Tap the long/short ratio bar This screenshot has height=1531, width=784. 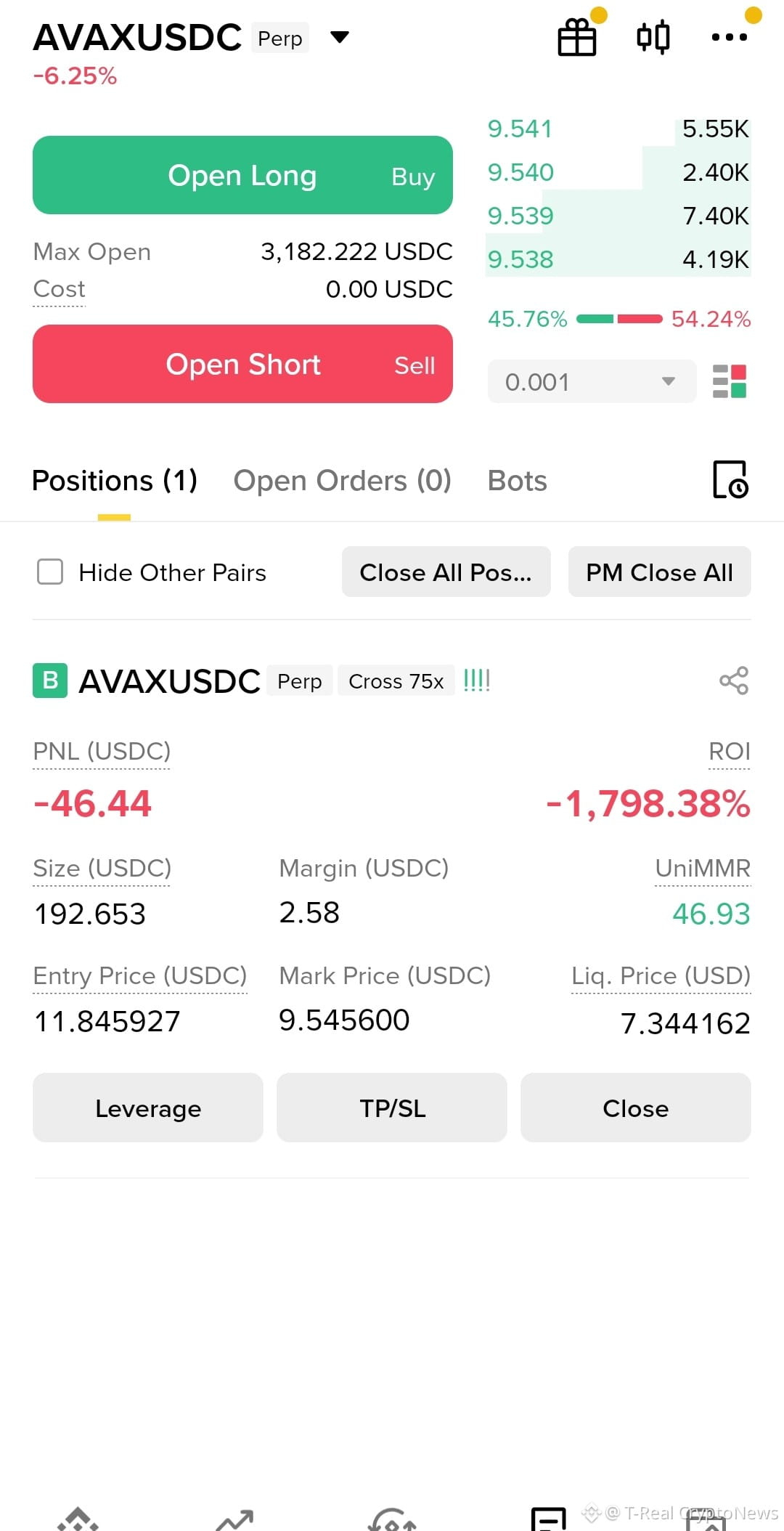click(x=619, y=319)
